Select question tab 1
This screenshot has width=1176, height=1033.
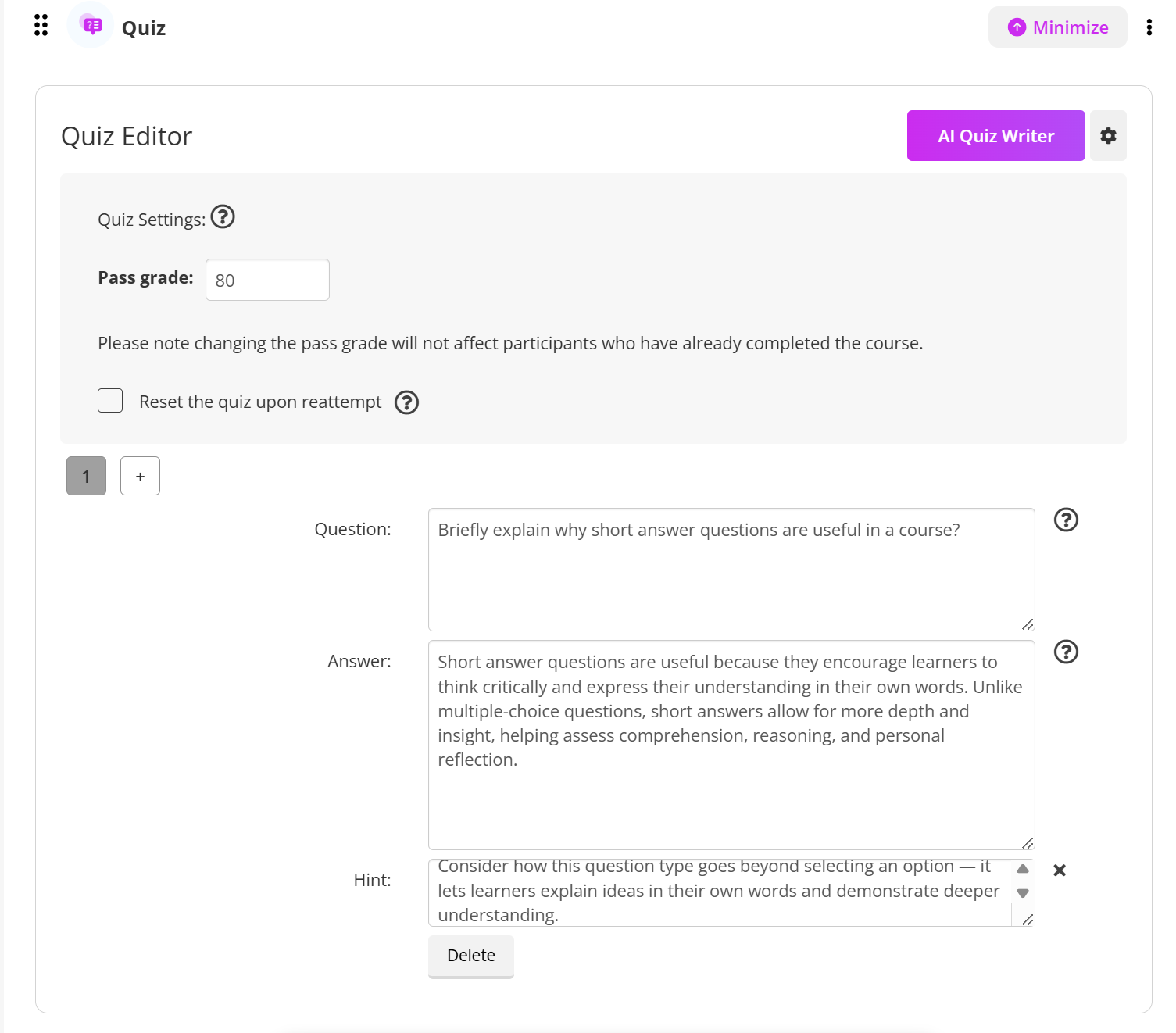point(86,476)
